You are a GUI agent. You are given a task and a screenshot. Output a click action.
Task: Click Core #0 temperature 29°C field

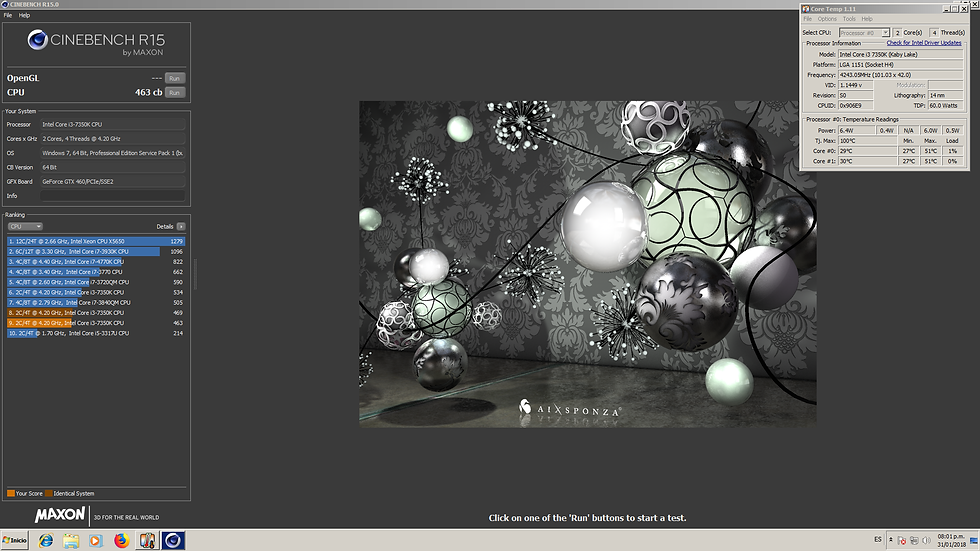(867, 151)
